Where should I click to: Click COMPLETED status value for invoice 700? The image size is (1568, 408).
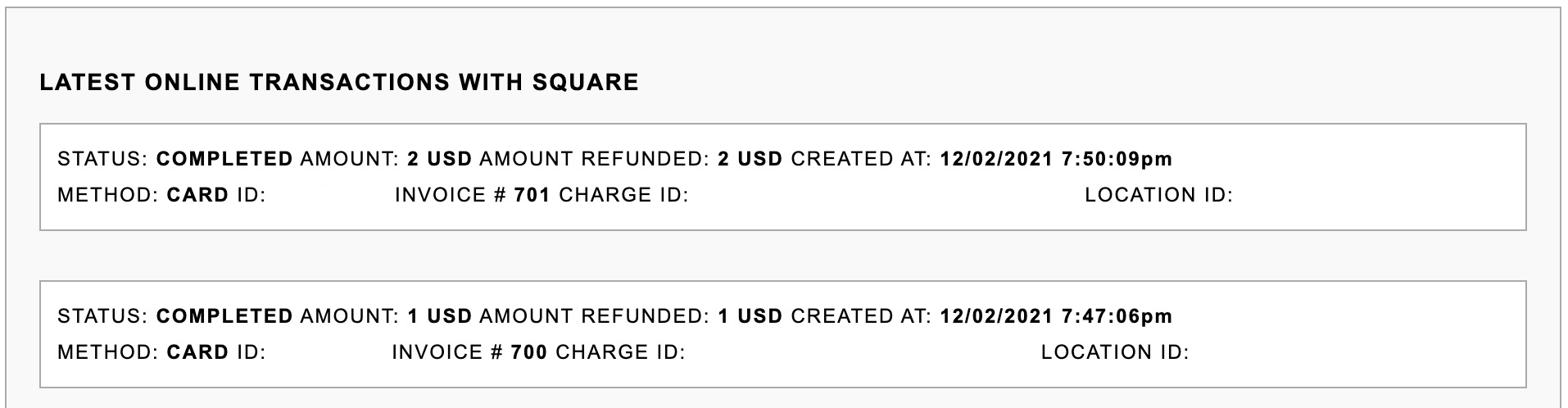pyautogui.click(x=224, y=316)
